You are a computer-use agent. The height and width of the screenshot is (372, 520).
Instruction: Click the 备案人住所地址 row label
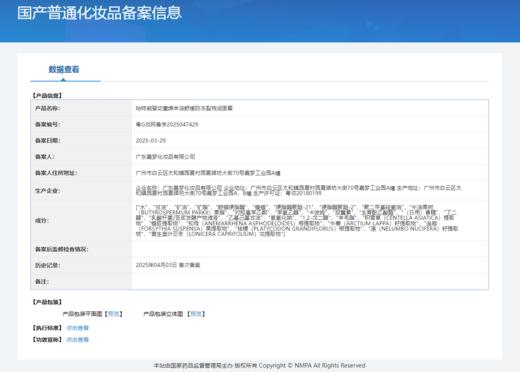(56, 173)
